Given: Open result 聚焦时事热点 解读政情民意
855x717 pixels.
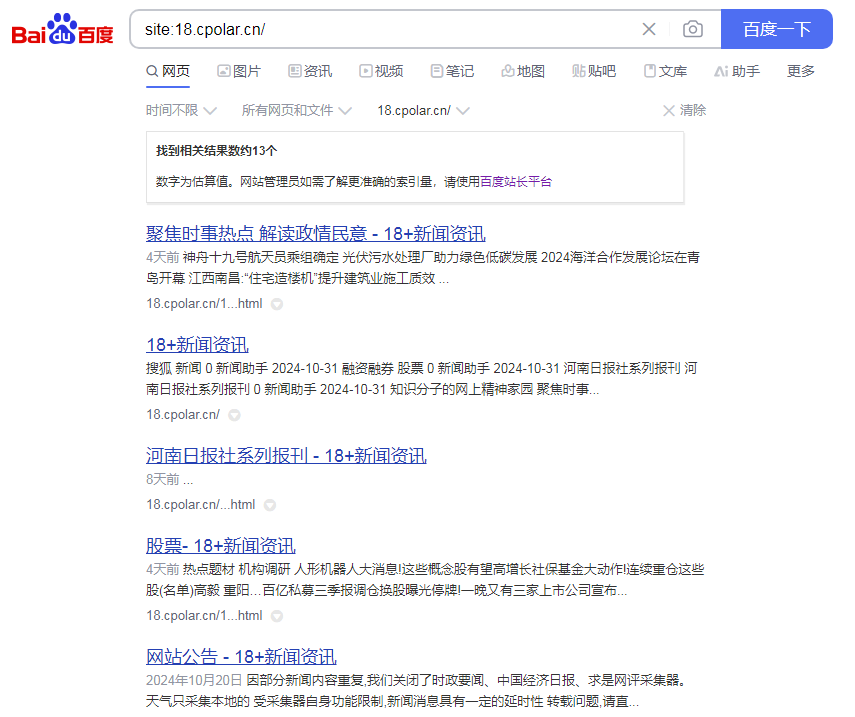Looking at the screenshot, I should [x=316, y=234].
